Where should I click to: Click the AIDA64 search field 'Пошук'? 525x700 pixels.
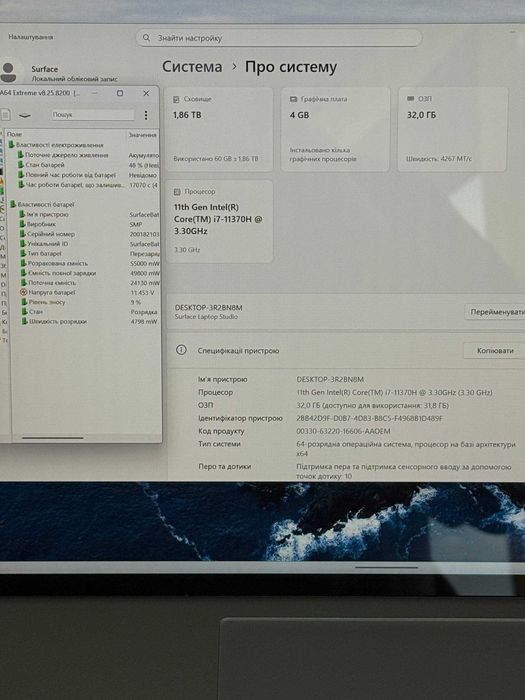point(92,115)
